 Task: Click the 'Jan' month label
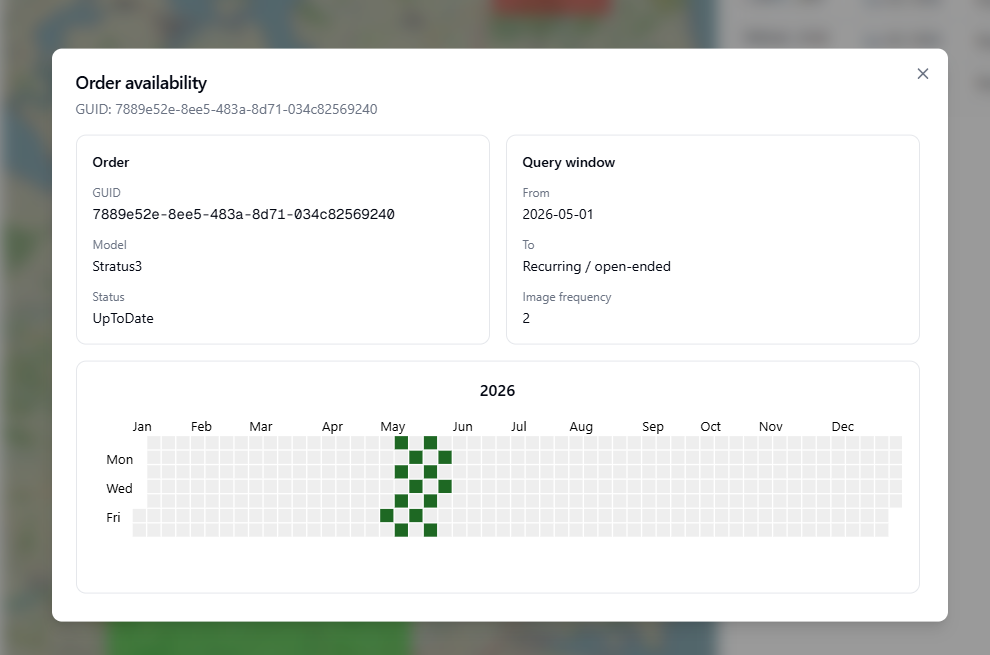tap(141, 427)
